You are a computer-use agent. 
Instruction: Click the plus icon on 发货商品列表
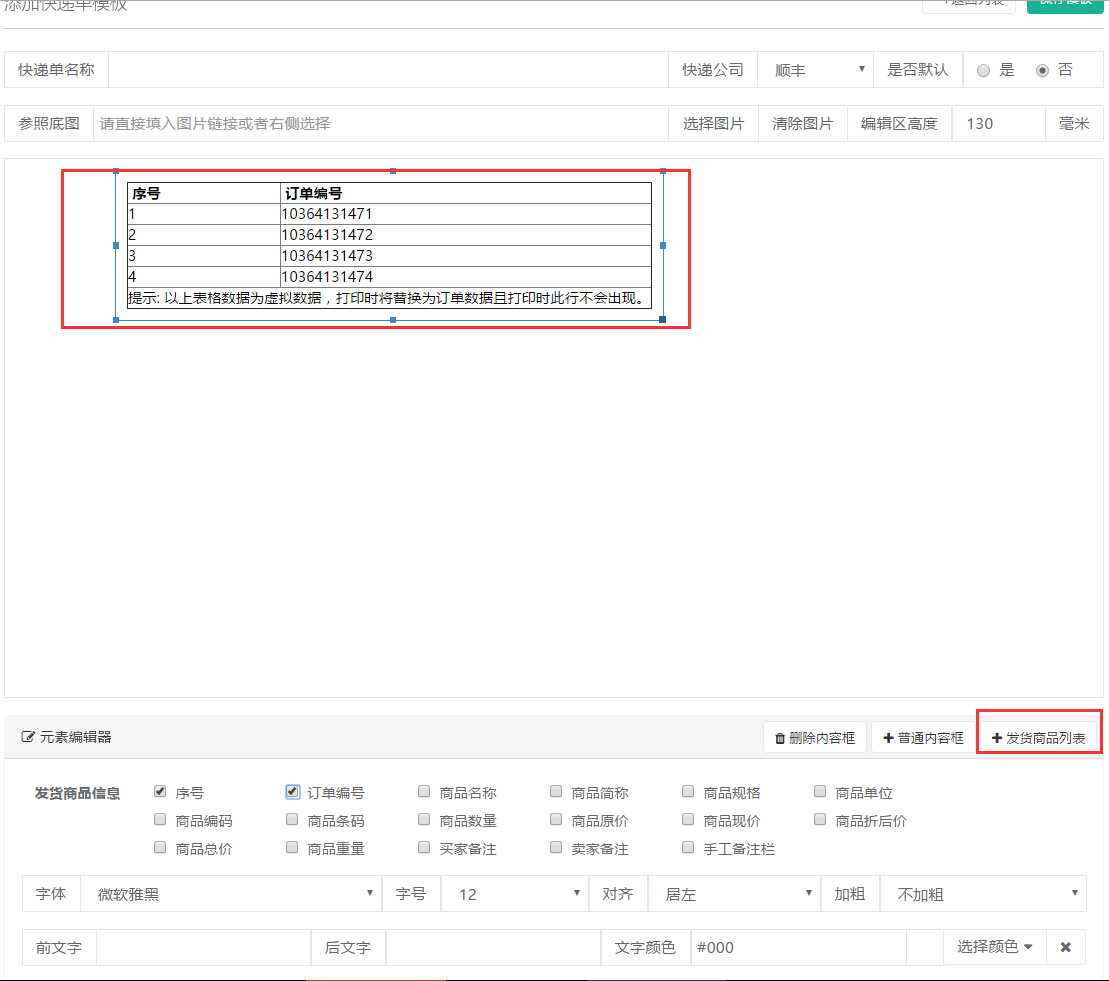pos(996,738)
